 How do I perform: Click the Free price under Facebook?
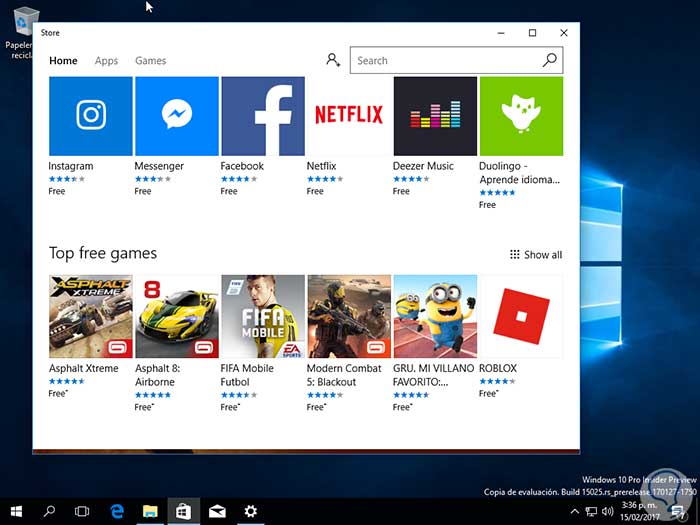click(x=229, y=191)
